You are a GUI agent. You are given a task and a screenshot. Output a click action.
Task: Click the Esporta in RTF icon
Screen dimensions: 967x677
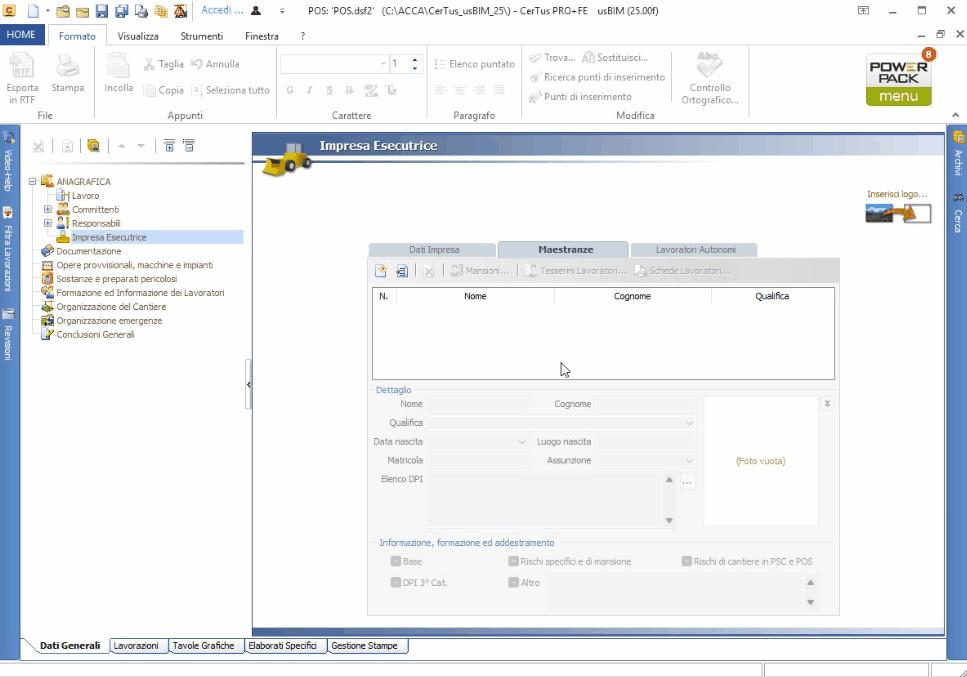[23, 68]
